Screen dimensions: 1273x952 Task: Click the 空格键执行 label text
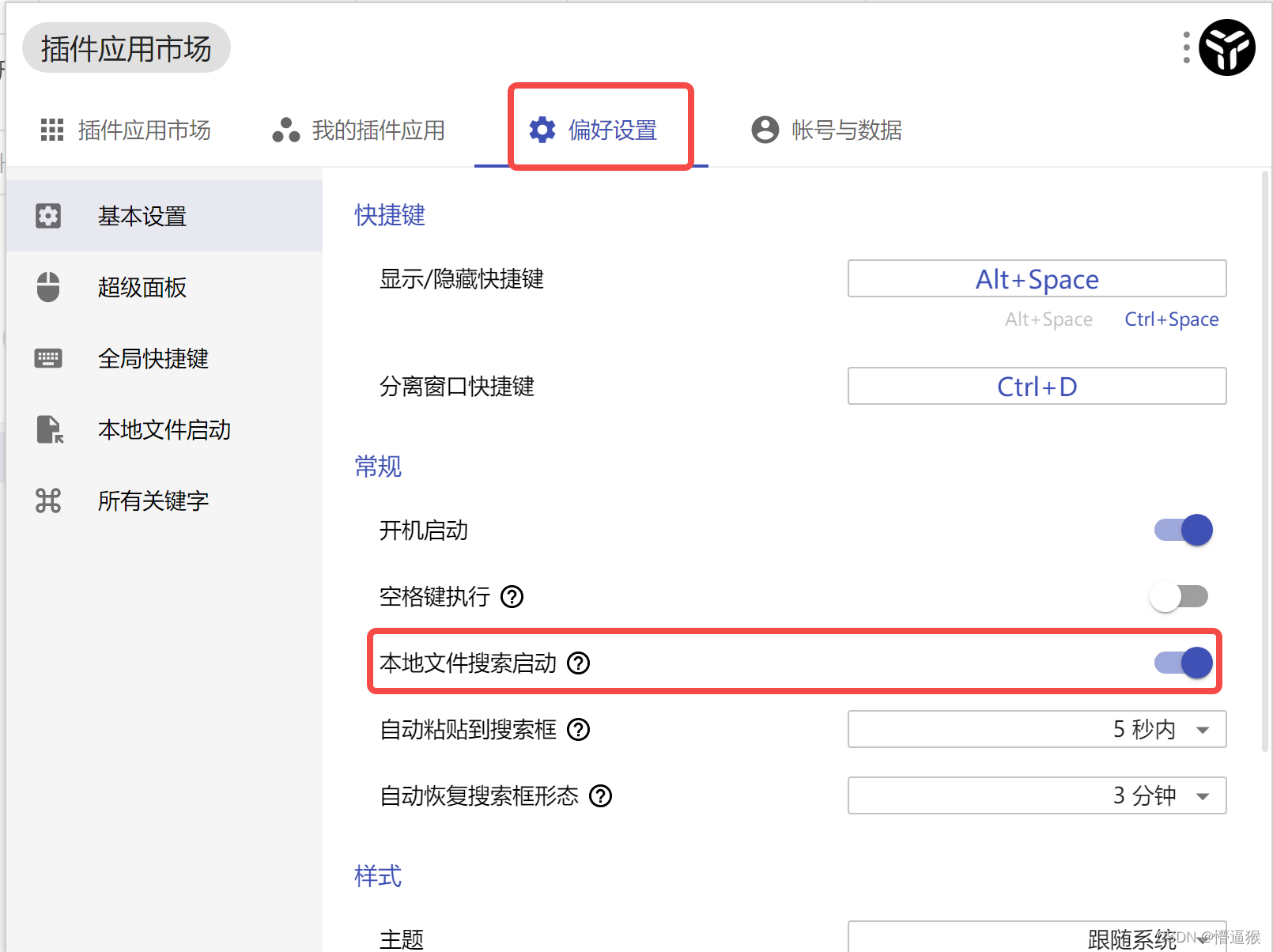tap(435, 596)
